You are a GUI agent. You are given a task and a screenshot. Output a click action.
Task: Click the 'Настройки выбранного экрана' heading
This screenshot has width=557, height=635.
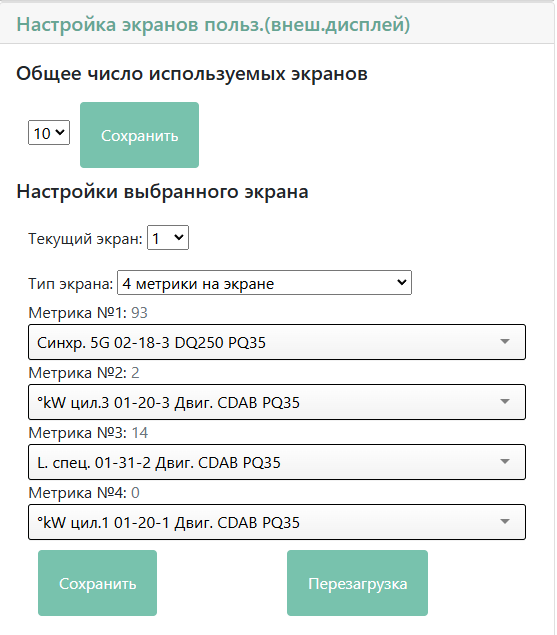162,192
